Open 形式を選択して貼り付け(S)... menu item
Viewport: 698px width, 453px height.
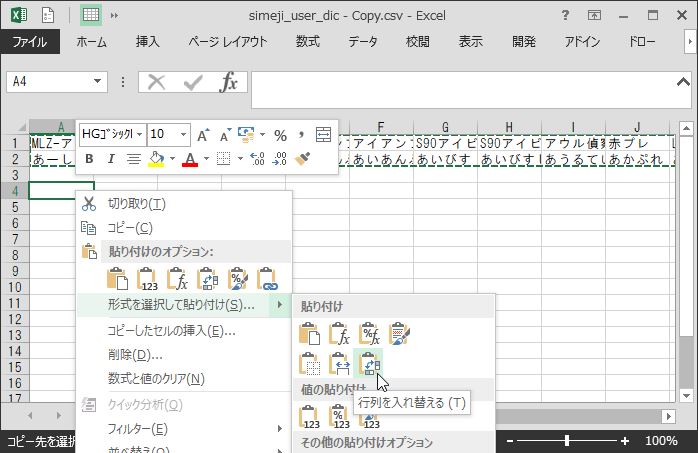pyautogui.click(x=184, y=305)
